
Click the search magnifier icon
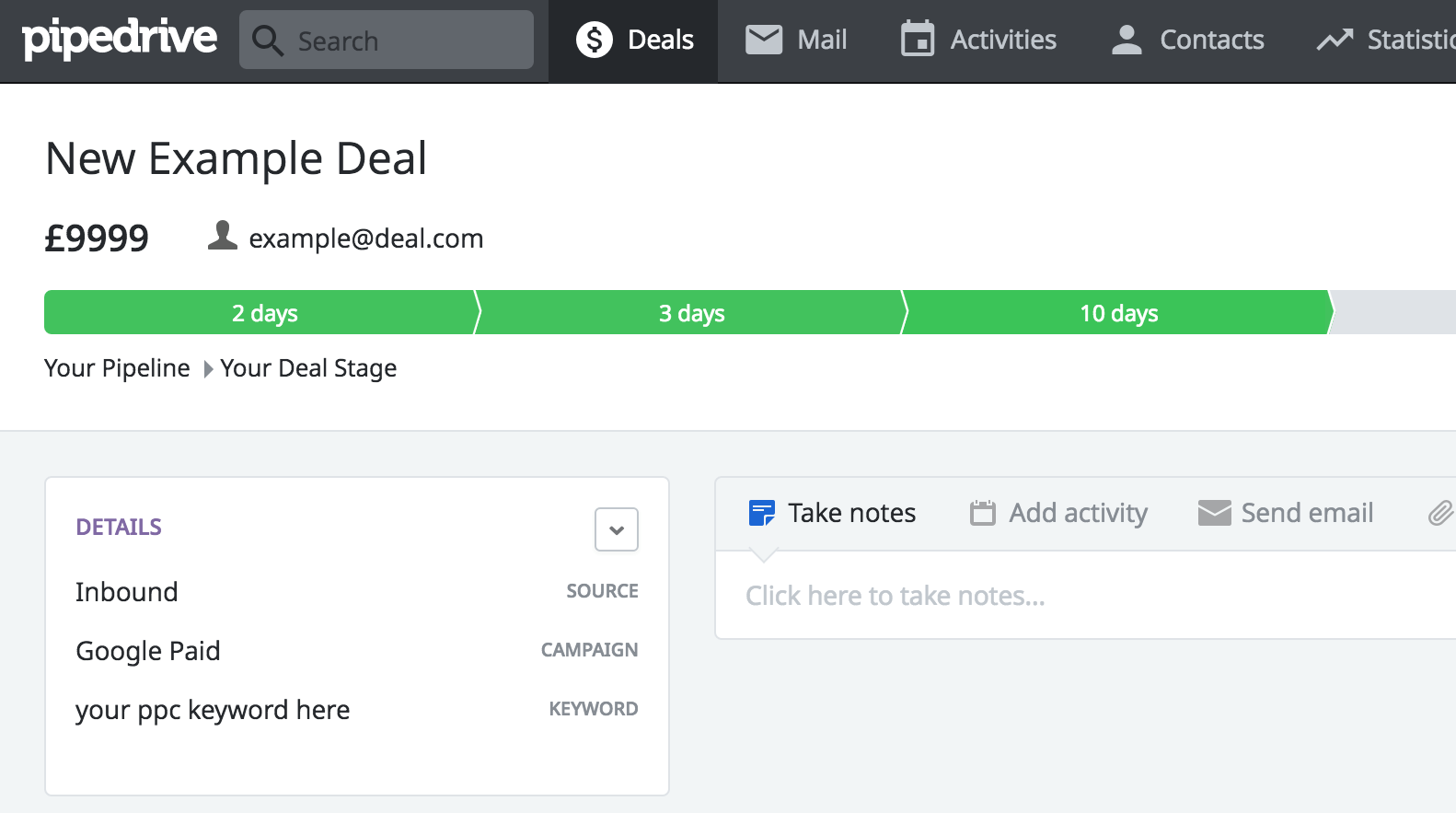tap(267, 41)
